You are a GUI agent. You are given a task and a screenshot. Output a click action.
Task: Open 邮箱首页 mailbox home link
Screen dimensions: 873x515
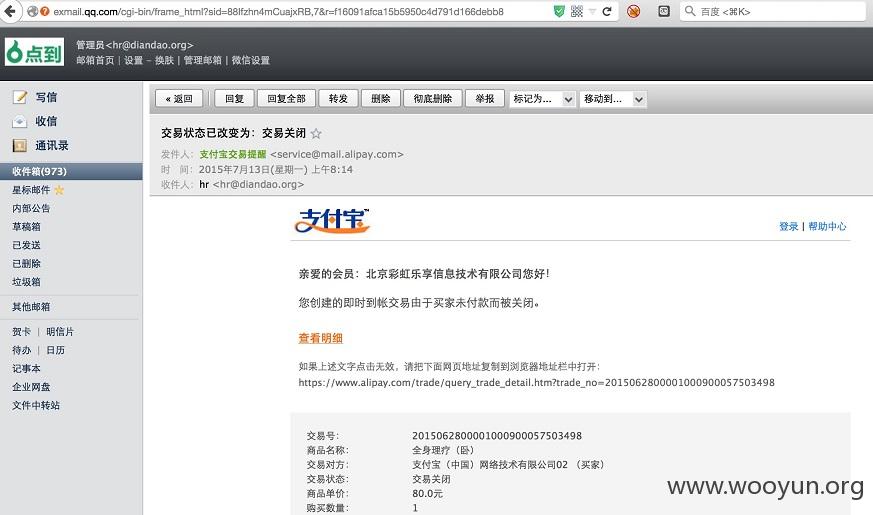[95, 60]
